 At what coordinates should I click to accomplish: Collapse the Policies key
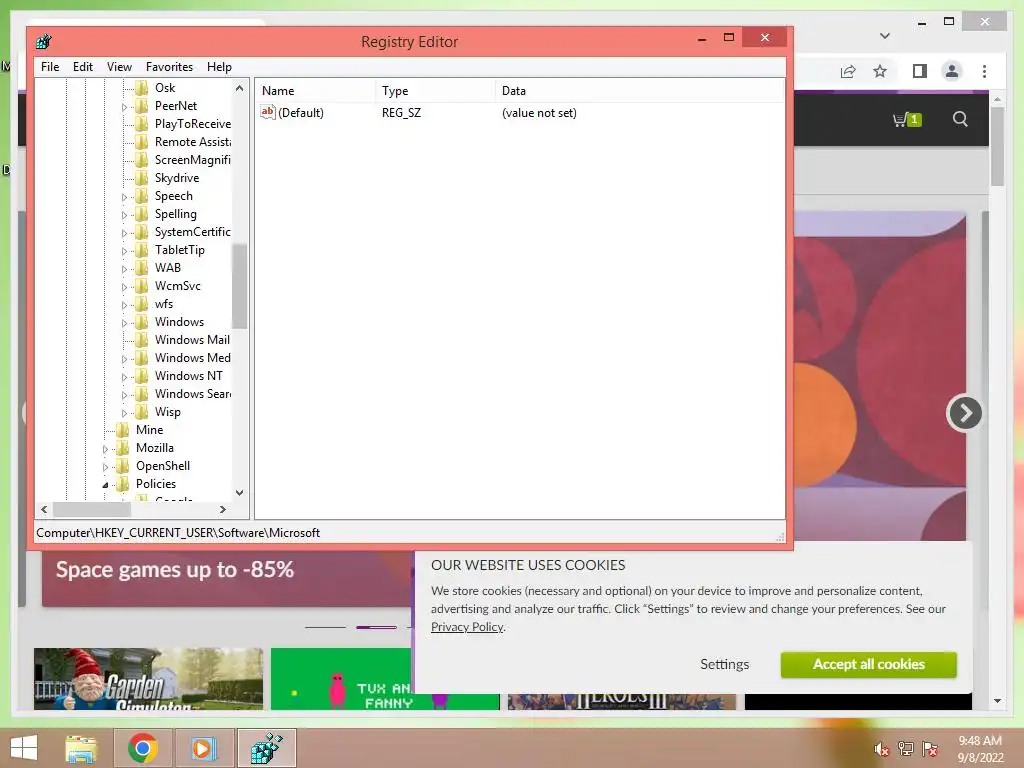(105, 485)
